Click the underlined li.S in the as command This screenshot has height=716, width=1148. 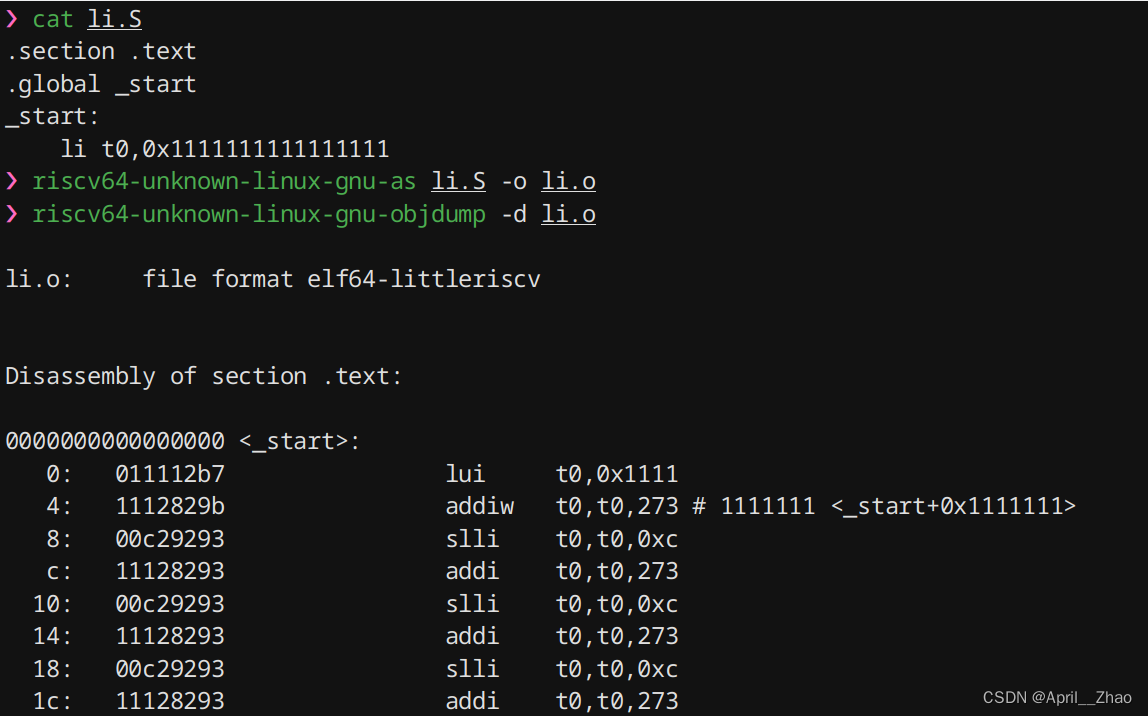click(458, 181)
